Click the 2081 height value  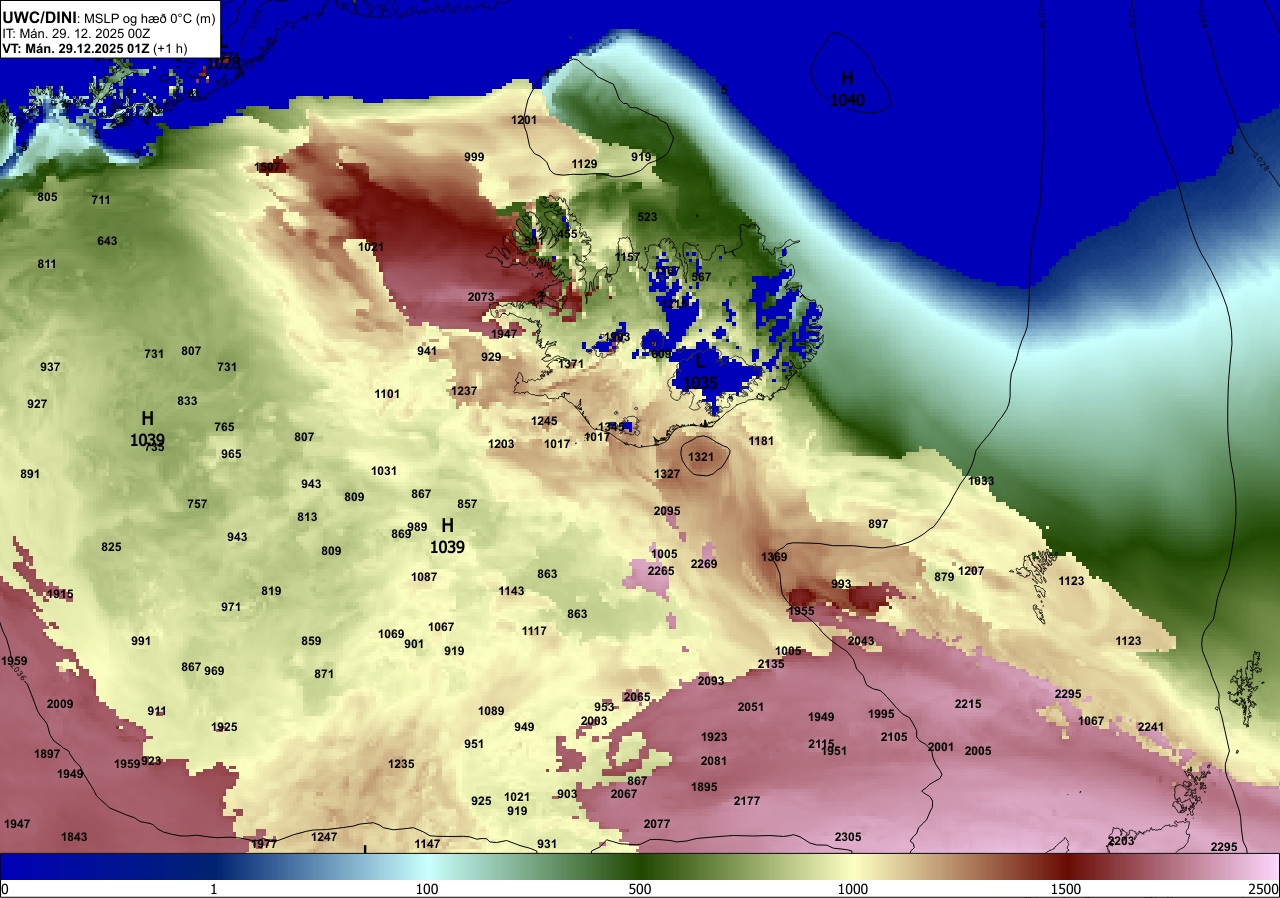coord(714,761)
